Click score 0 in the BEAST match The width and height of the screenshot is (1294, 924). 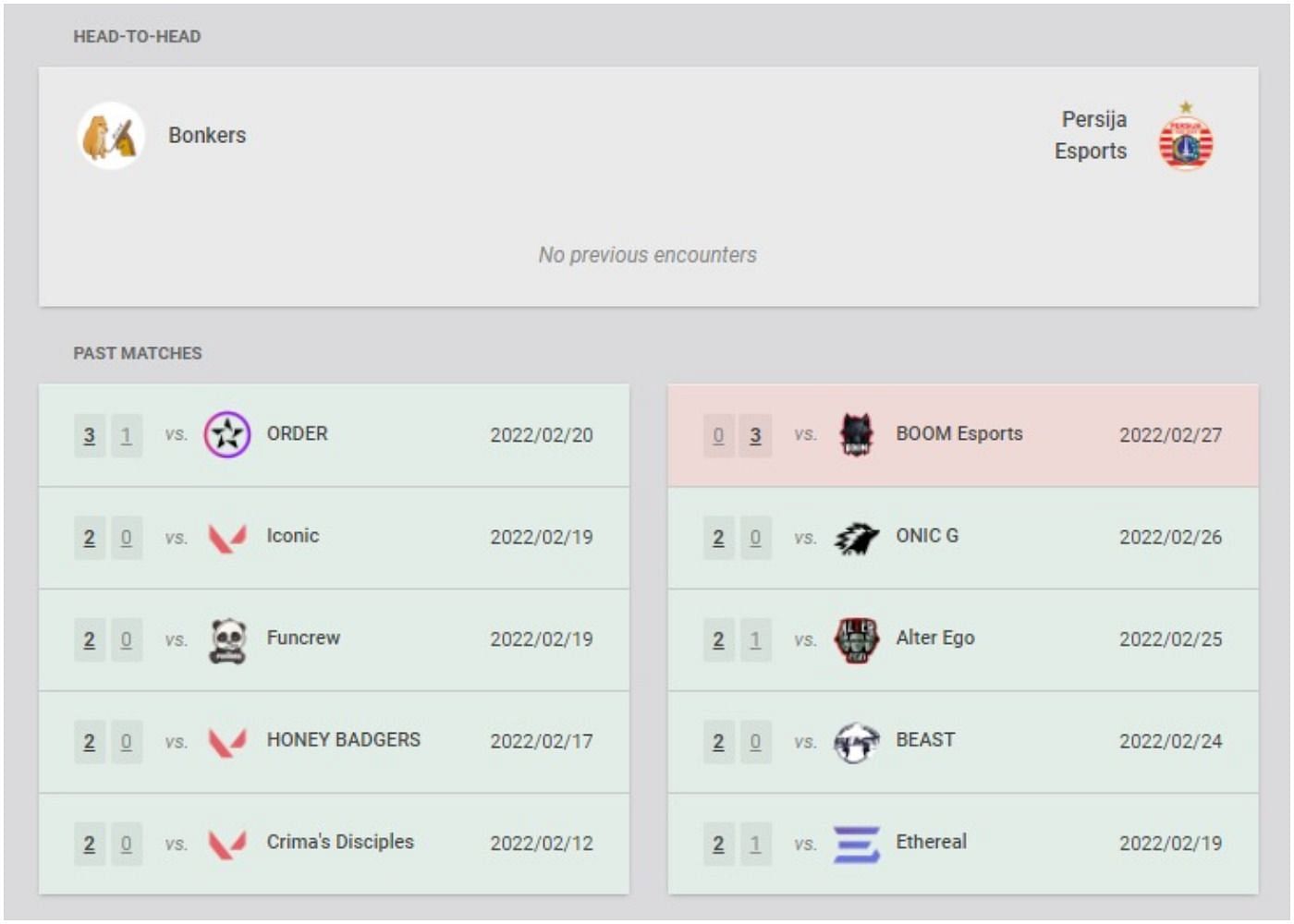(755, 742)
